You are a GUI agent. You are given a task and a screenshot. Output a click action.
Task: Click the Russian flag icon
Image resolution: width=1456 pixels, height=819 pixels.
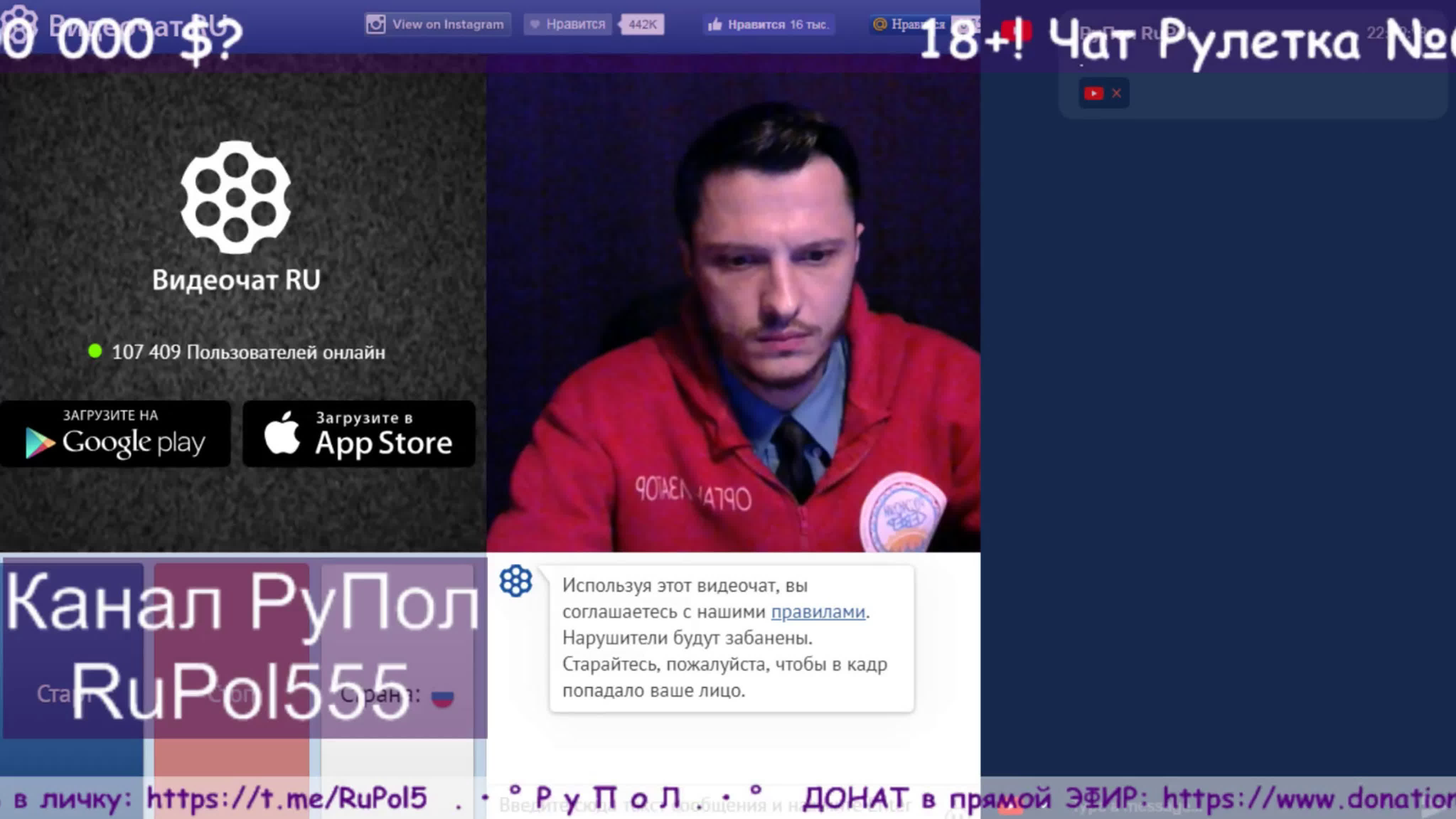click(443, 697)
